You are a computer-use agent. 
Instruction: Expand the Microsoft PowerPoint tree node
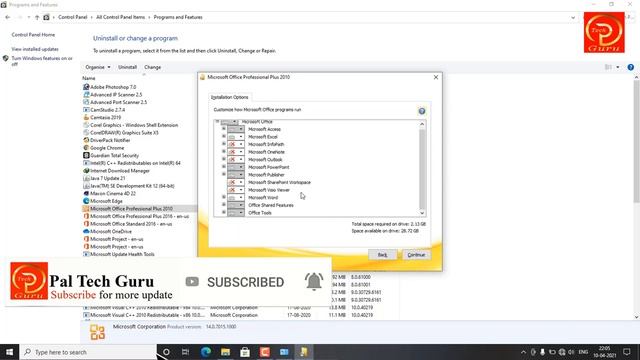(x=223, y=167)
